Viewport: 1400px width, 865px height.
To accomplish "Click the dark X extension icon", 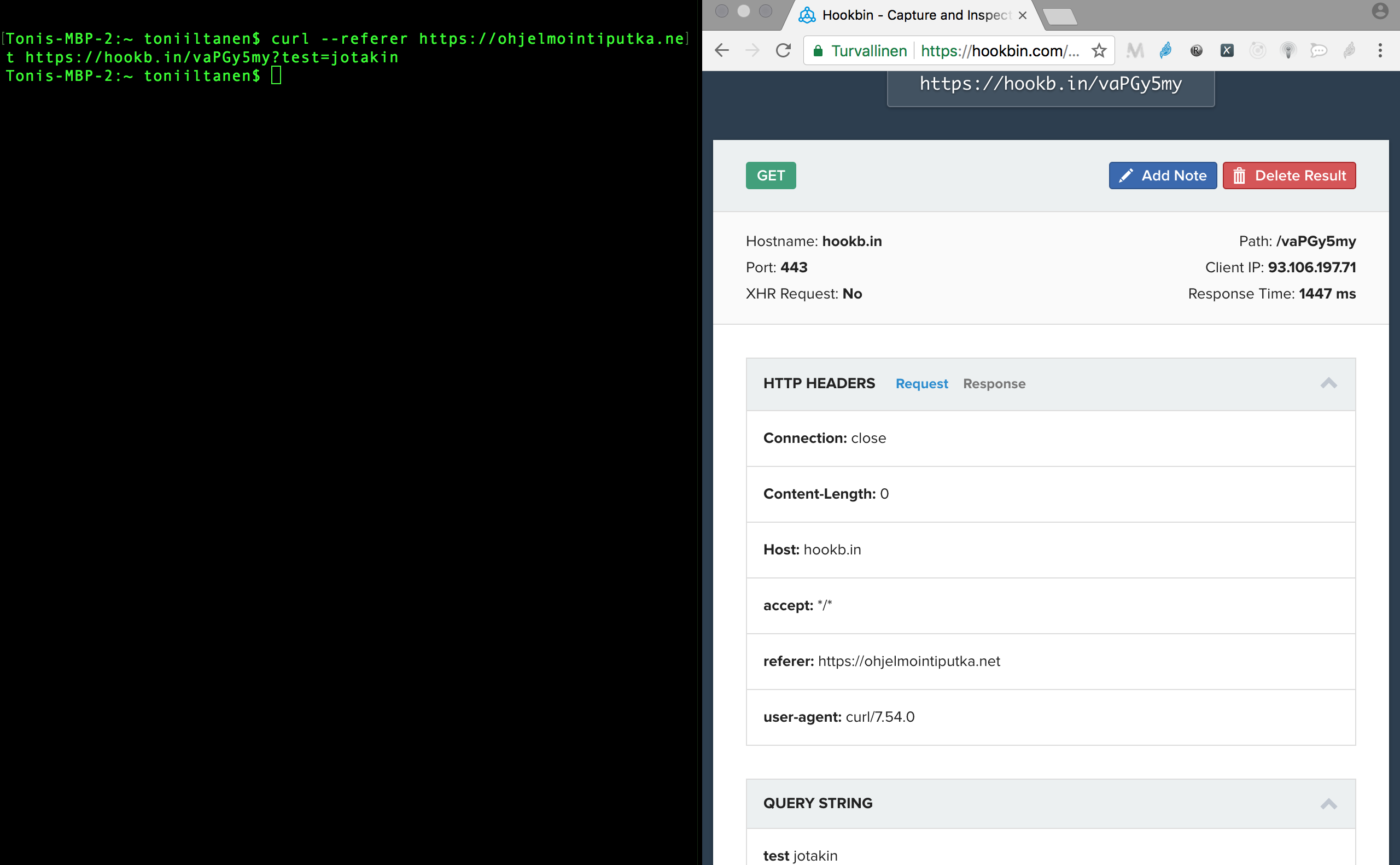I will pyautogui.click(x=1227, y=51).
